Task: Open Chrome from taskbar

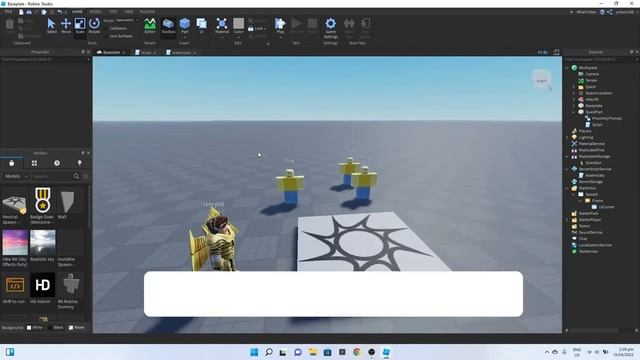Action: coord(357,352)
